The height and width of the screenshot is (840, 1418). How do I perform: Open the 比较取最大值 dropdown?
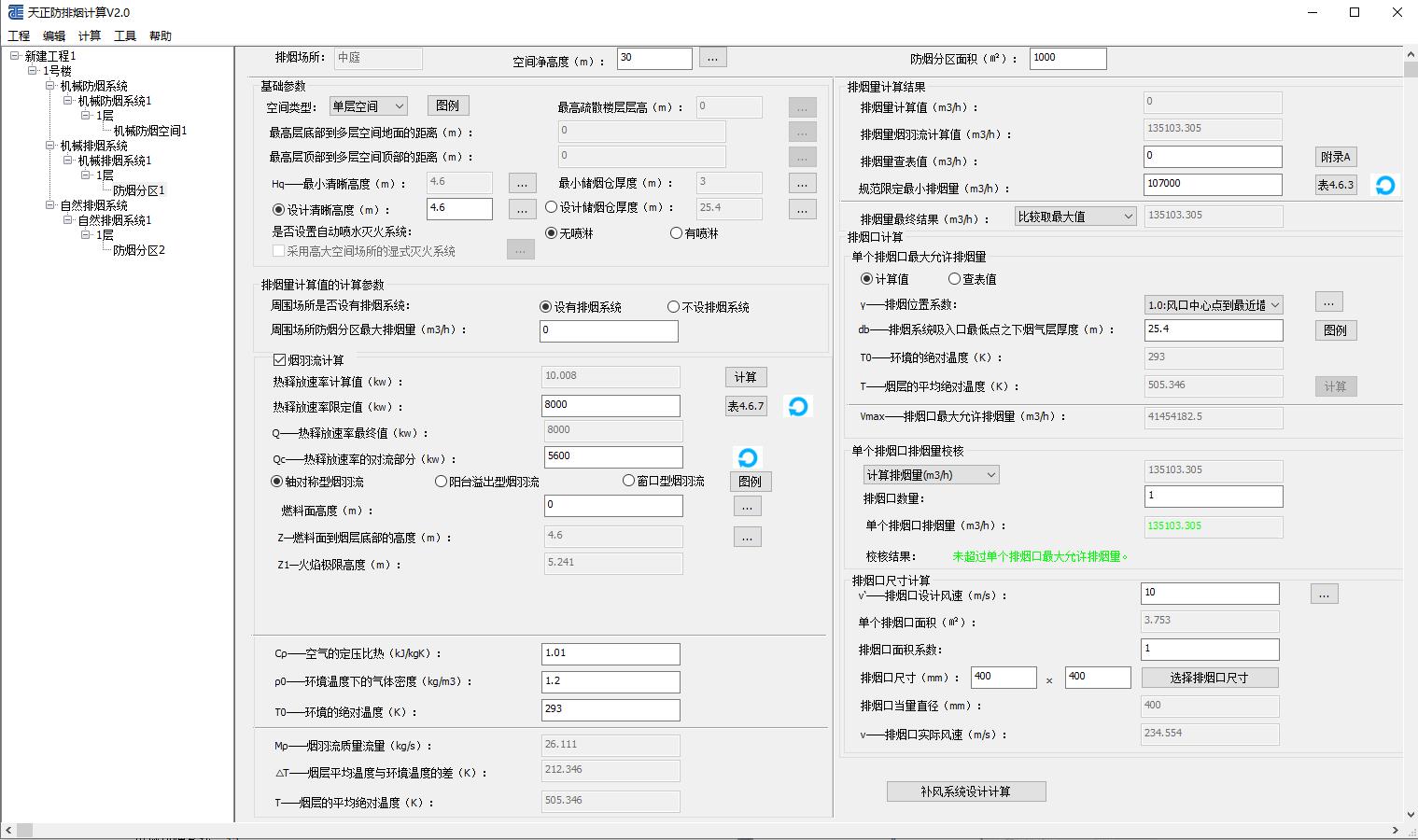tap(1074, 217)
